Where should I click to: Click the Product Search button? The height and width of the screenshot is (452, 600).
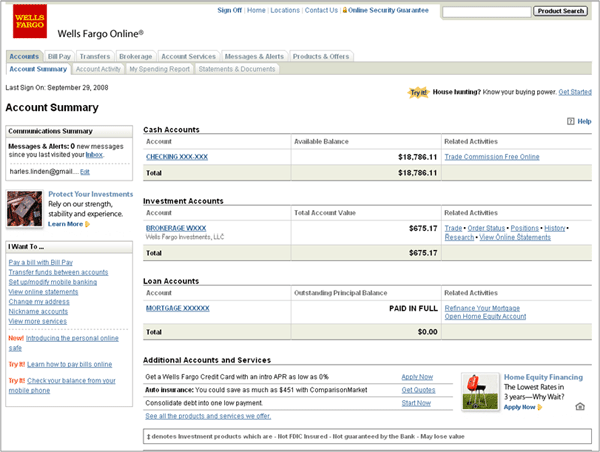click(561, 11)
